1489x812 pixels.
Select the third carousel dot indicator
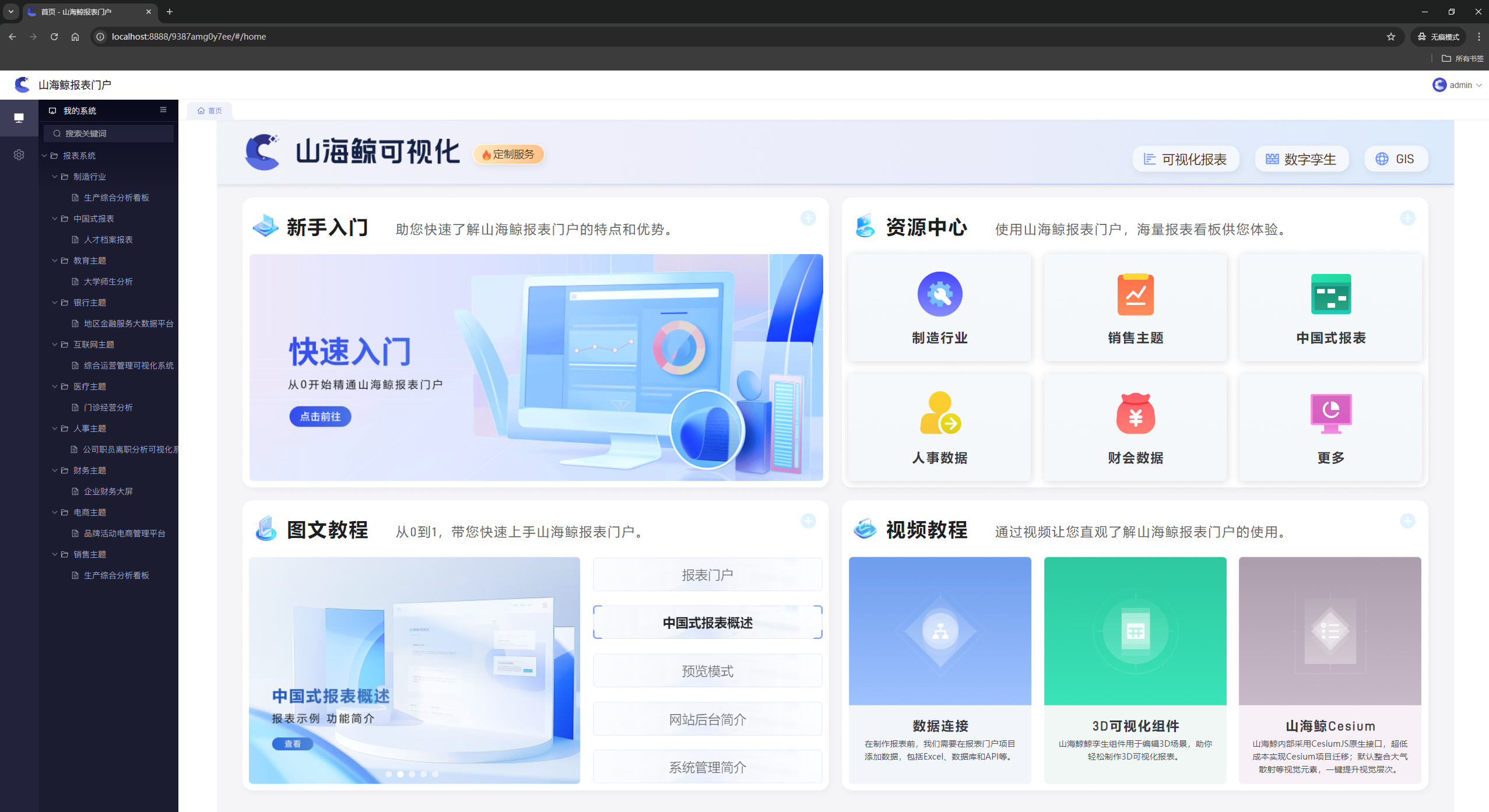coord(412,774)
